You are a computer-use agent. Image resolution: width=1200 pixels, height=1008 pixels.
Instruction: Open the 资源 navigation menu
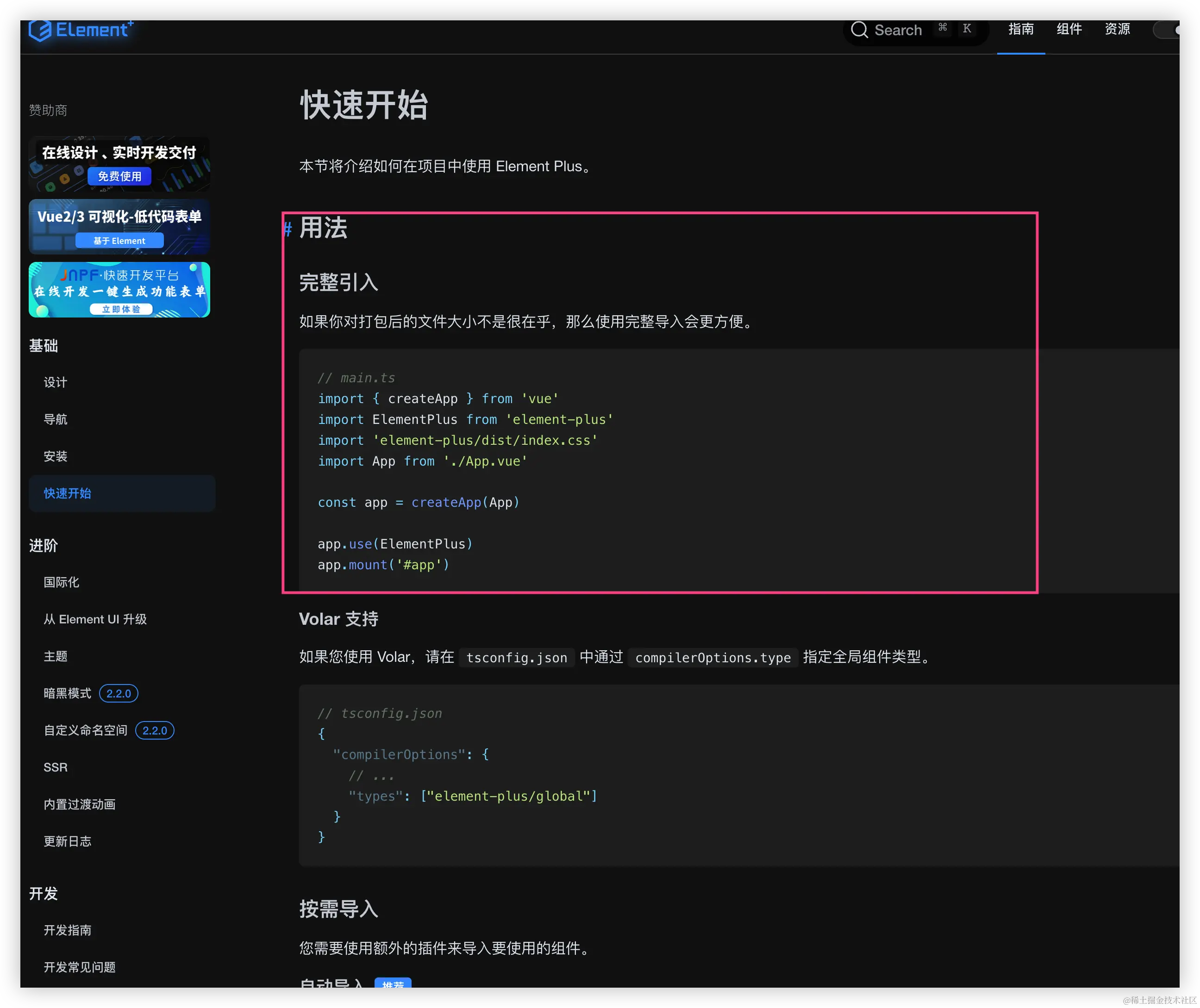(1117, 29)
